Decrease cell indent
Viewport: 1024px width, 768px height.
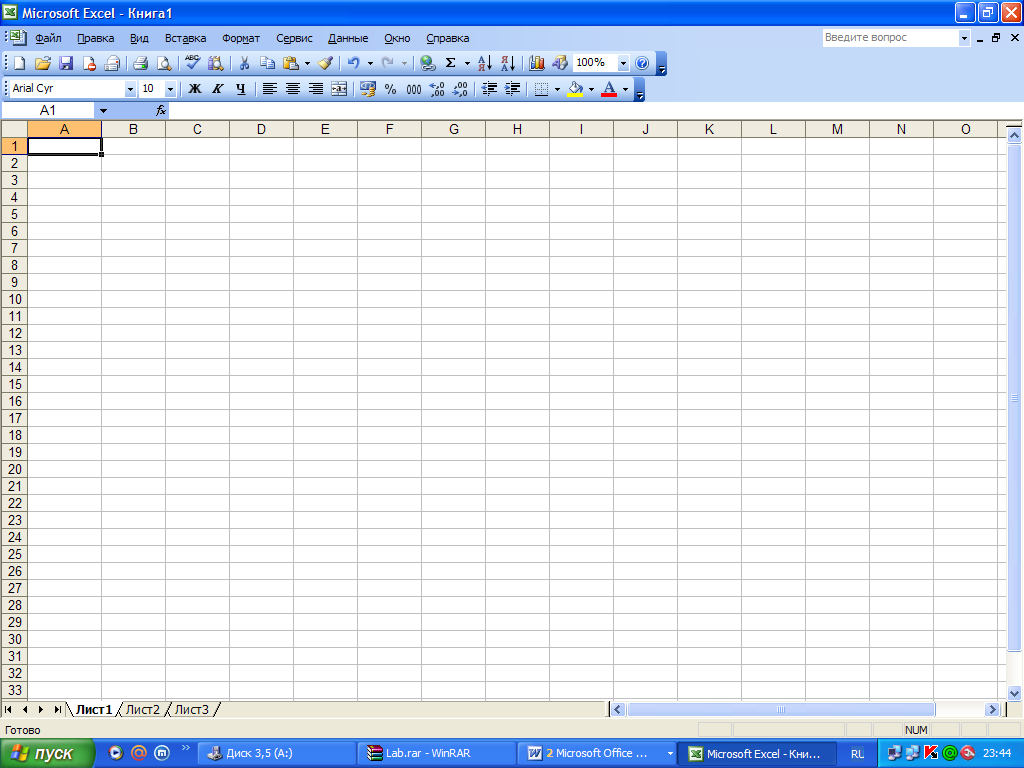pos(489,89)
